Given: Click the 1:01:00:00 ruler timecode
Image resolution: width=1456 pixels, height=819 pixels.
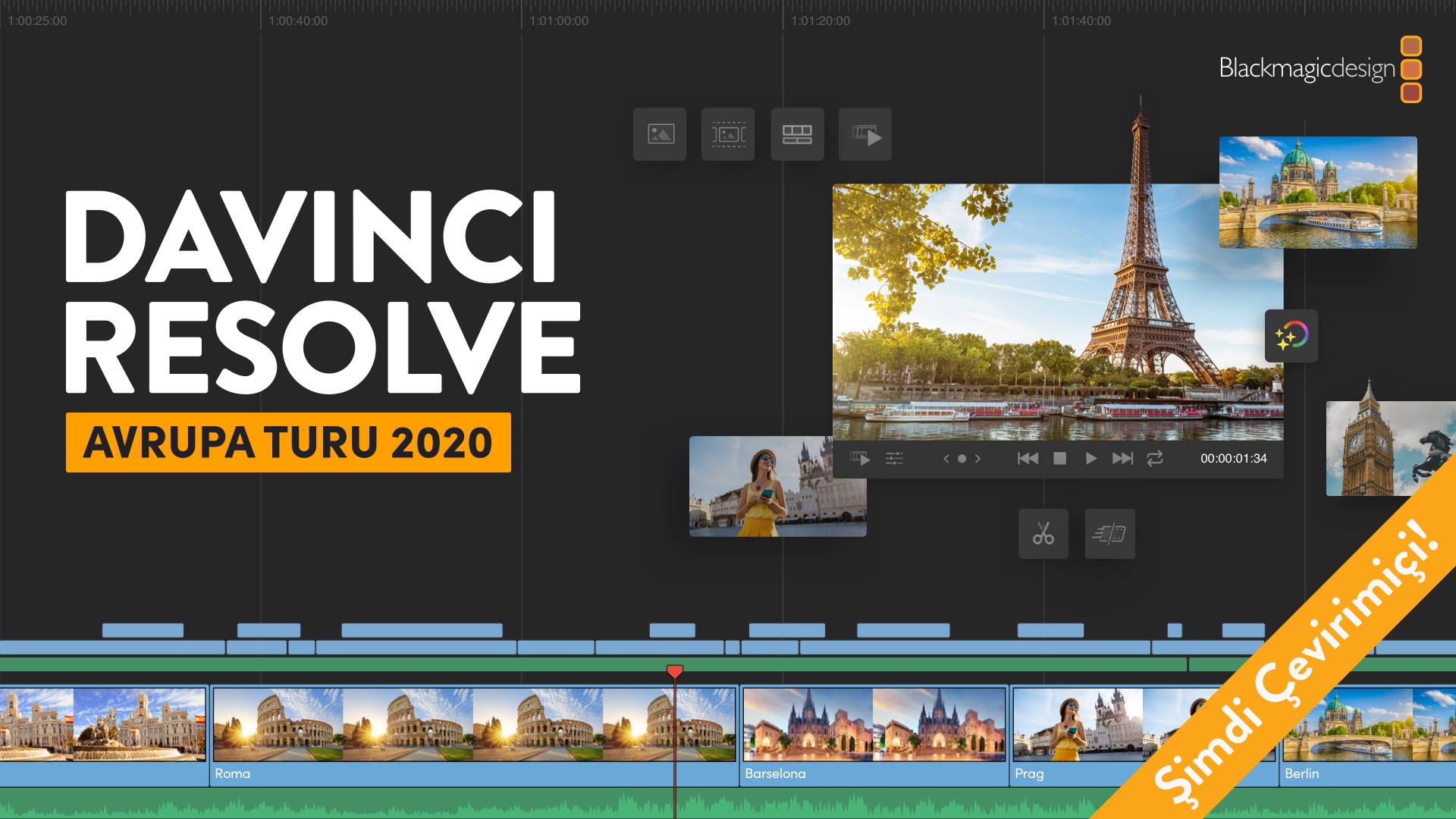Looking at the screenshot, I should click(x=559, y=20).
